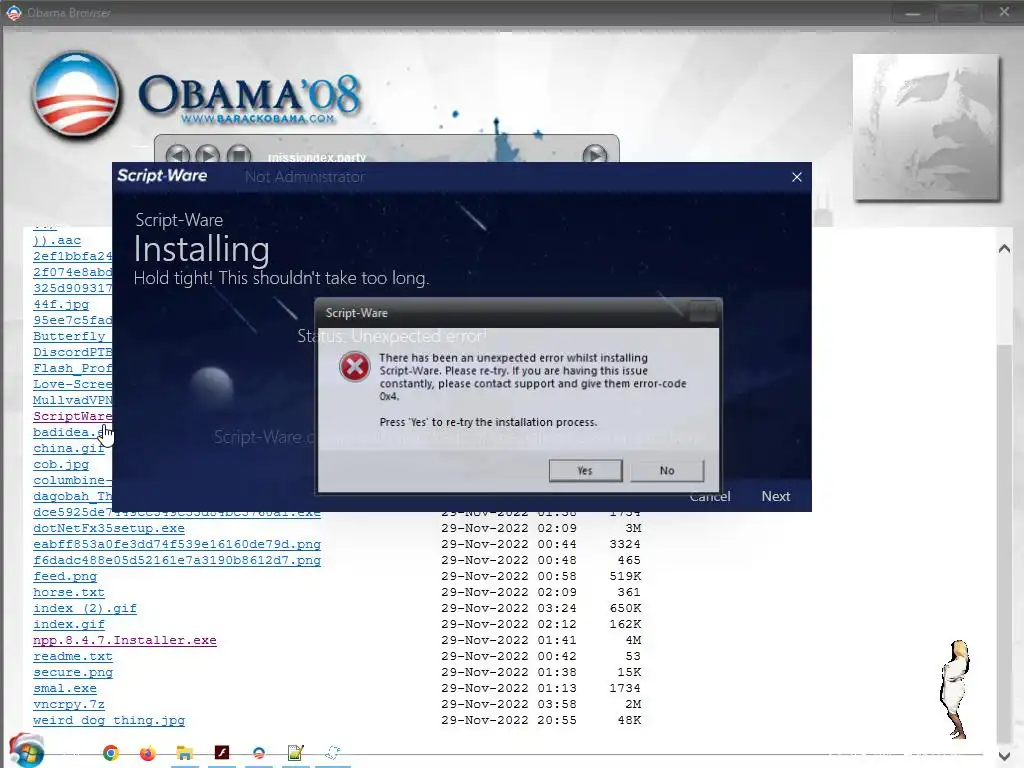Open the f6dadc488e05d52161e7a3190b8612d7.png link
The width and height of the screenshot is (1024, 768).
pos(177,560)
